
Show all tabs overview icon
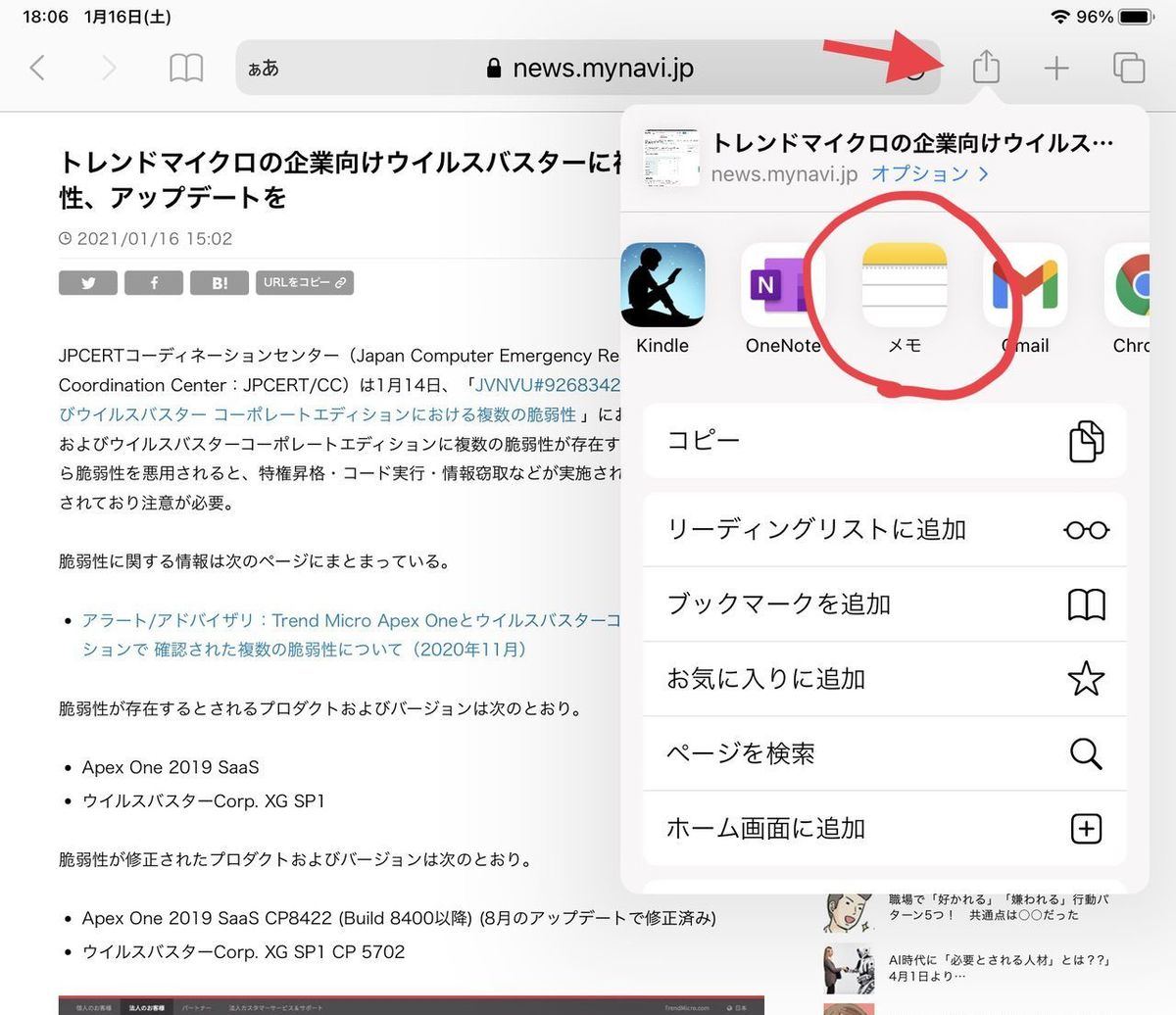(1129, 68)
